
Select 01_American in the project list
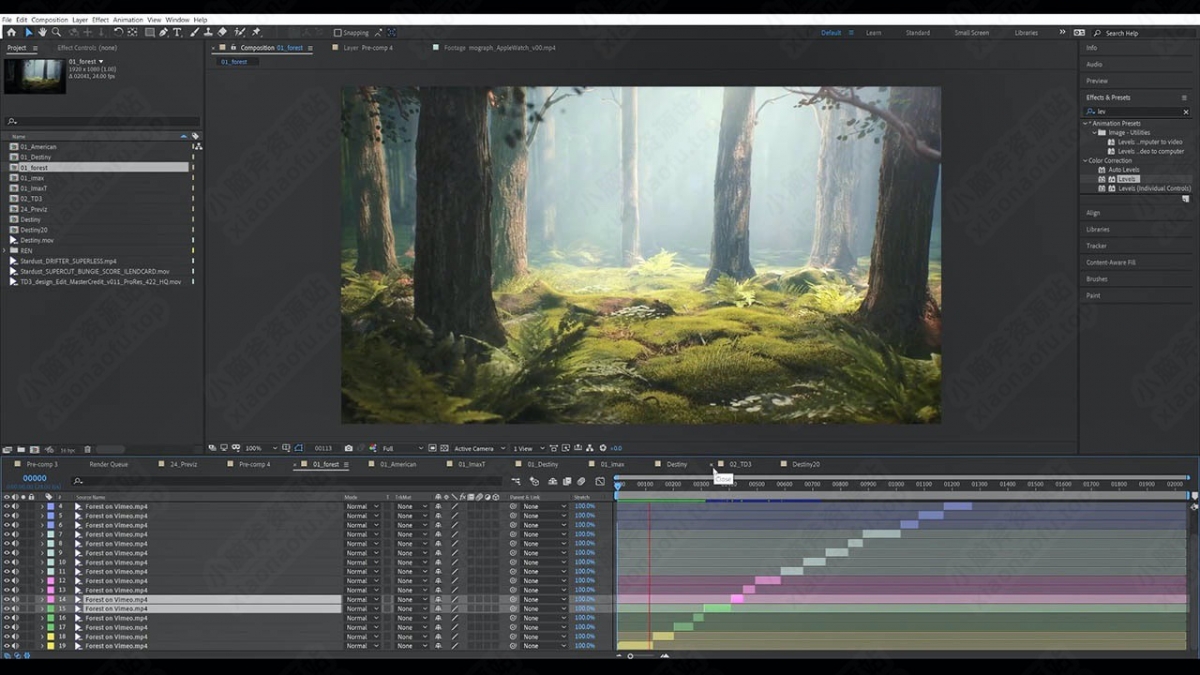(x=38, y=147)
